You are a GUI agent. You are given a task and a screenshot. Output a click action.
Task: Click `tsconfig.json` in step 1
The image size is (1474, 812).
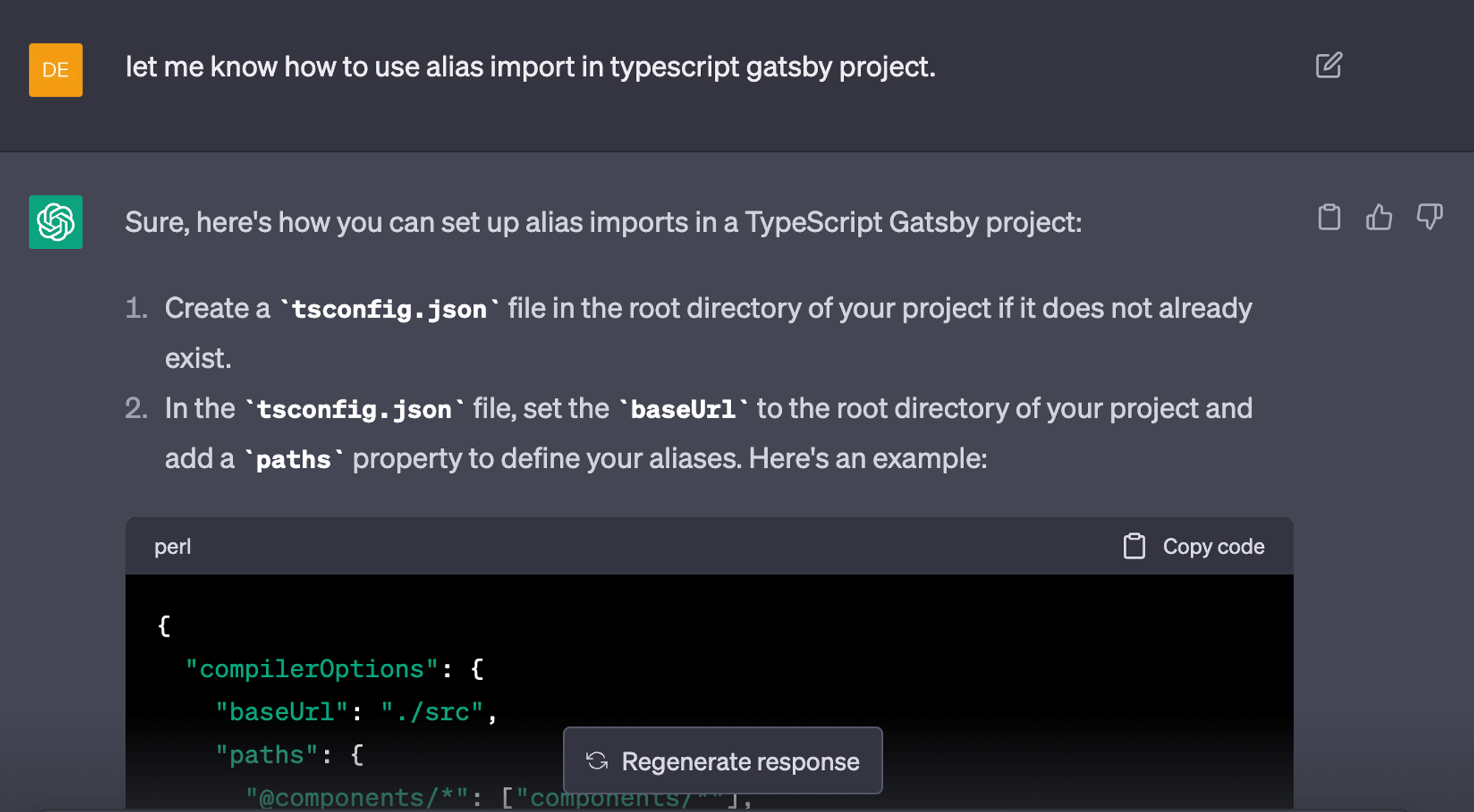click(x=390, y=309)
